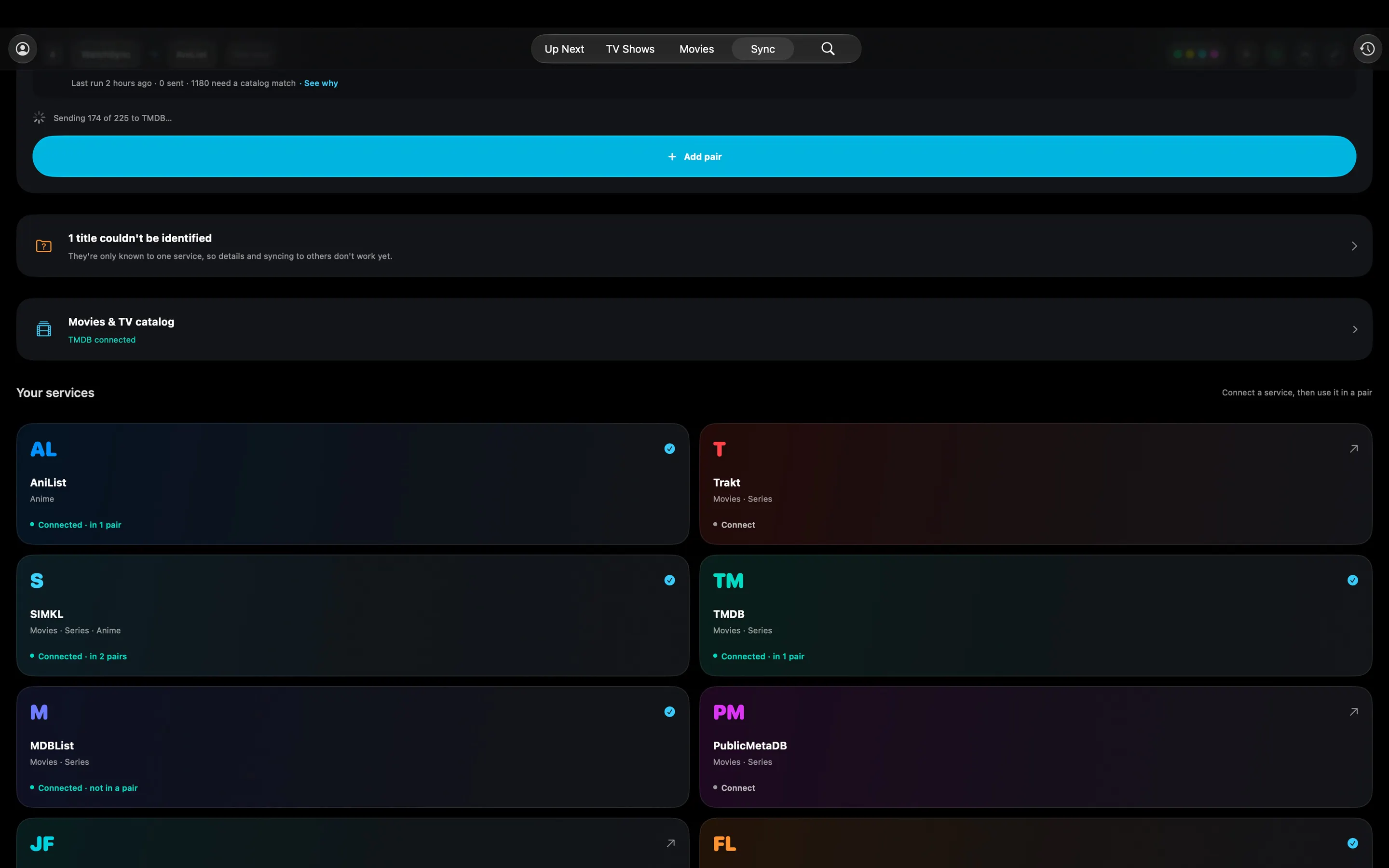Image resolution: width=1389 pixels, height=868 pixels.
Task: Click the JF service logo
Action: 42,843
